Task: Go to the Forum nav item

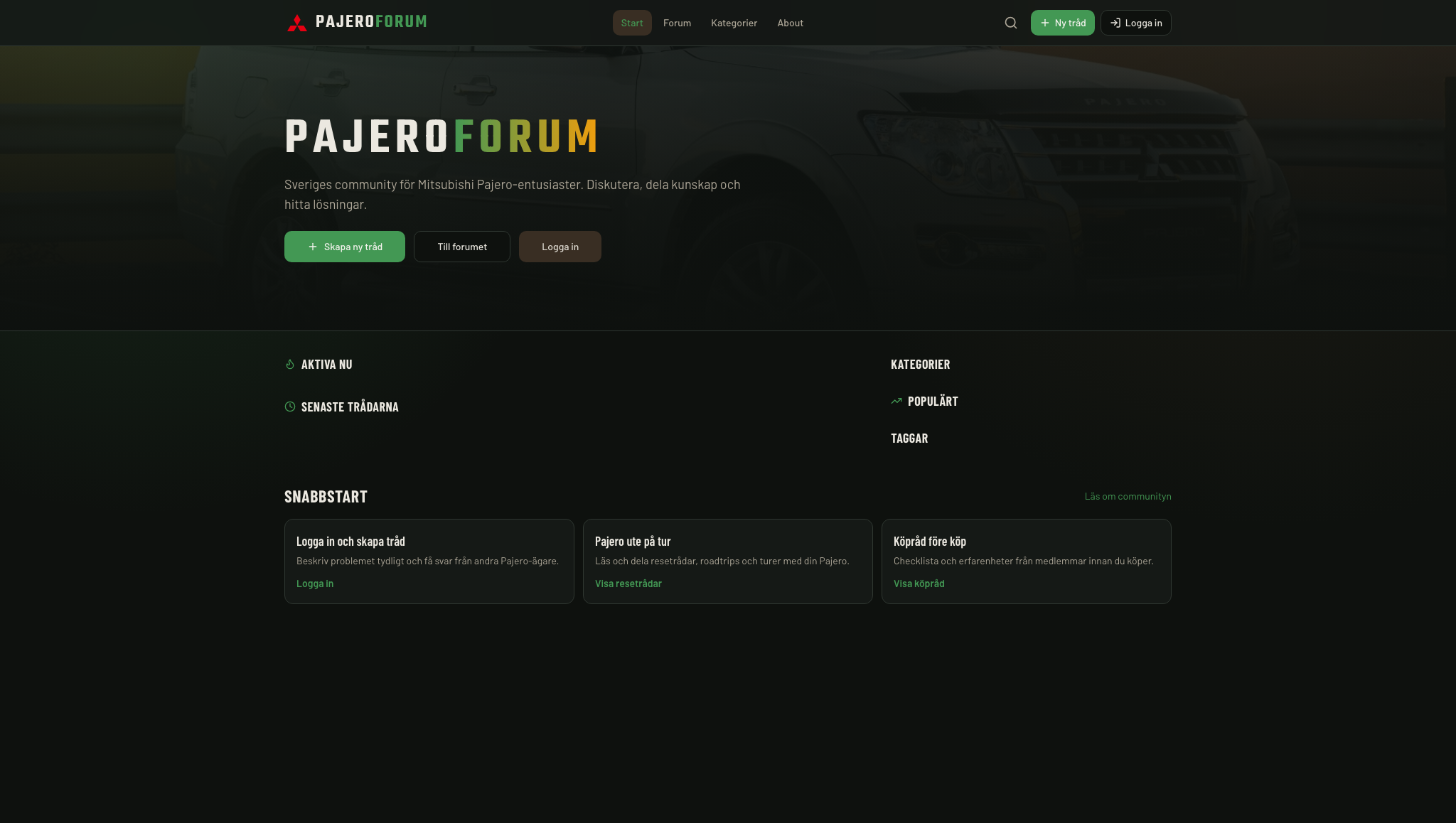Action: coord(677,23)
